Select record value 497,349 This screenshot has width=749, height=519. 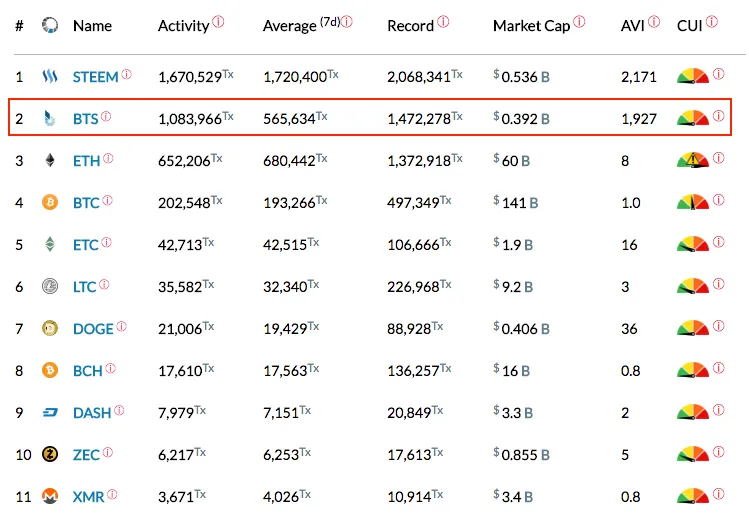413,203
